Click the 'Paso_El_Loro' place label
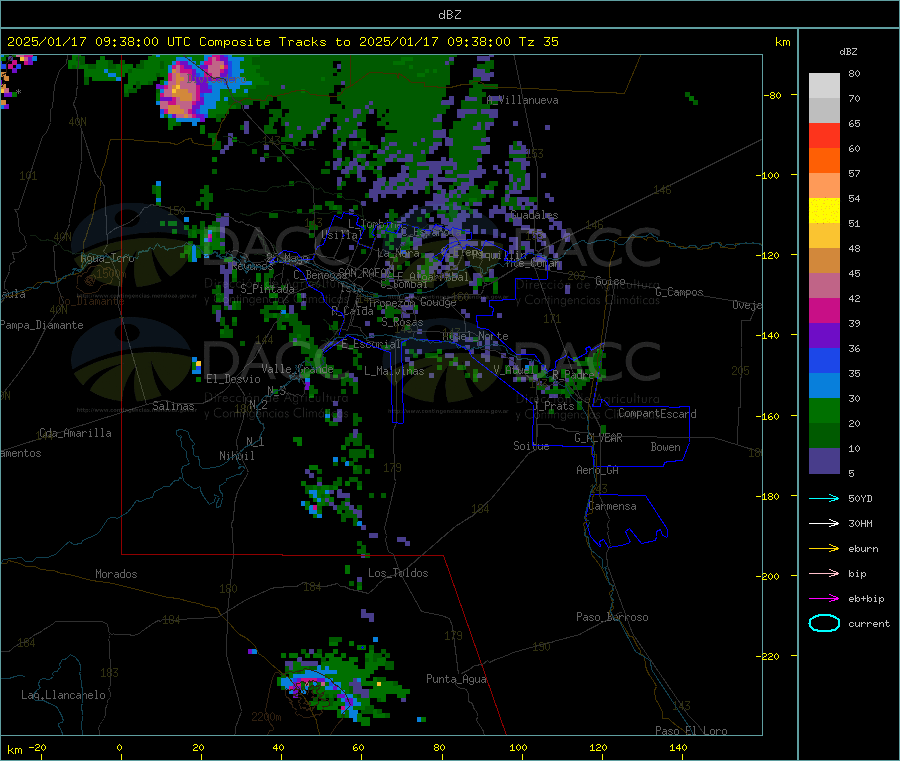The width and height of the screenshot is (900, 761). coord(691,731)
